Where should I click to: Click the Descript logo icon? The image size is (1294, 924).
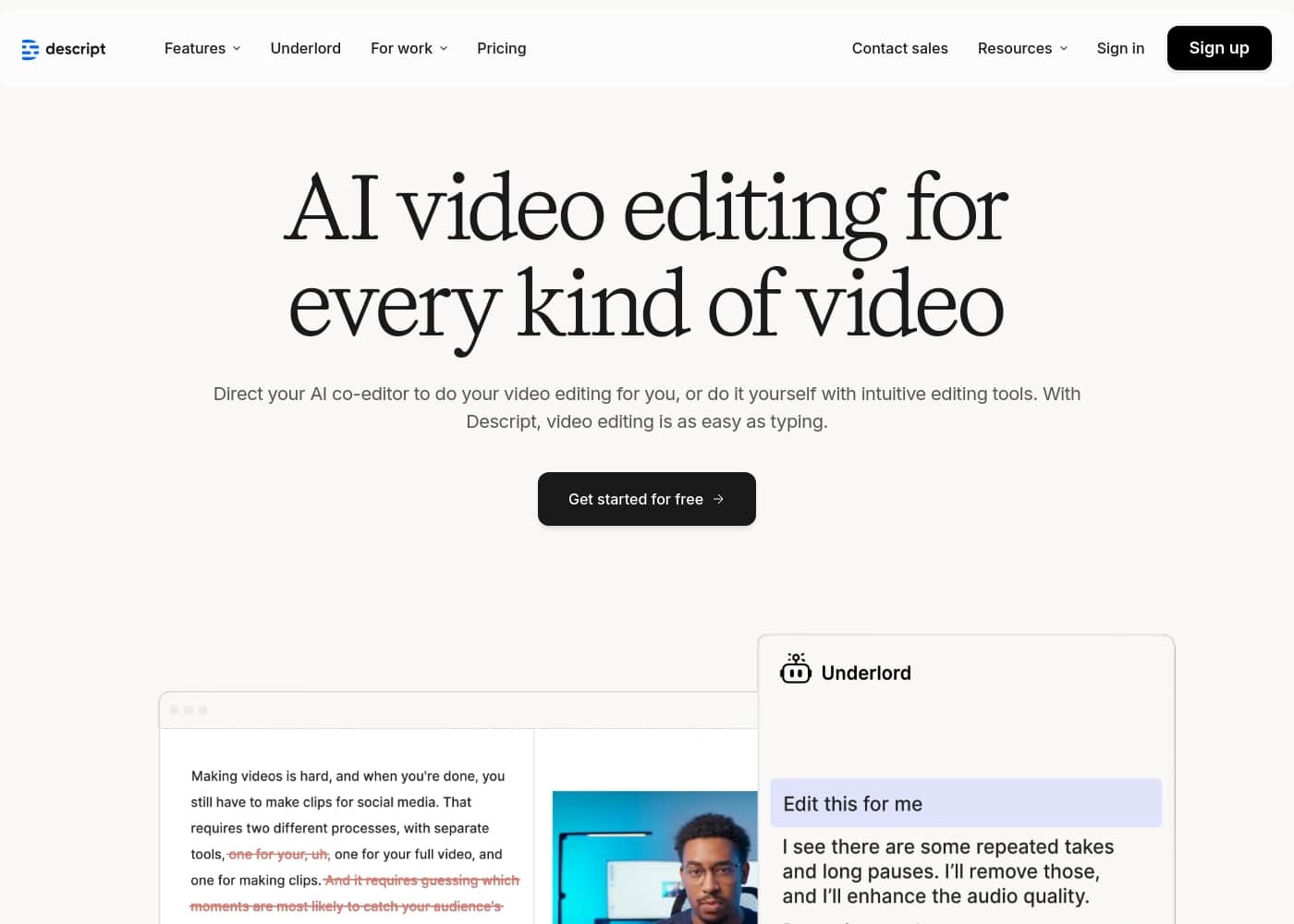[31, 49]
